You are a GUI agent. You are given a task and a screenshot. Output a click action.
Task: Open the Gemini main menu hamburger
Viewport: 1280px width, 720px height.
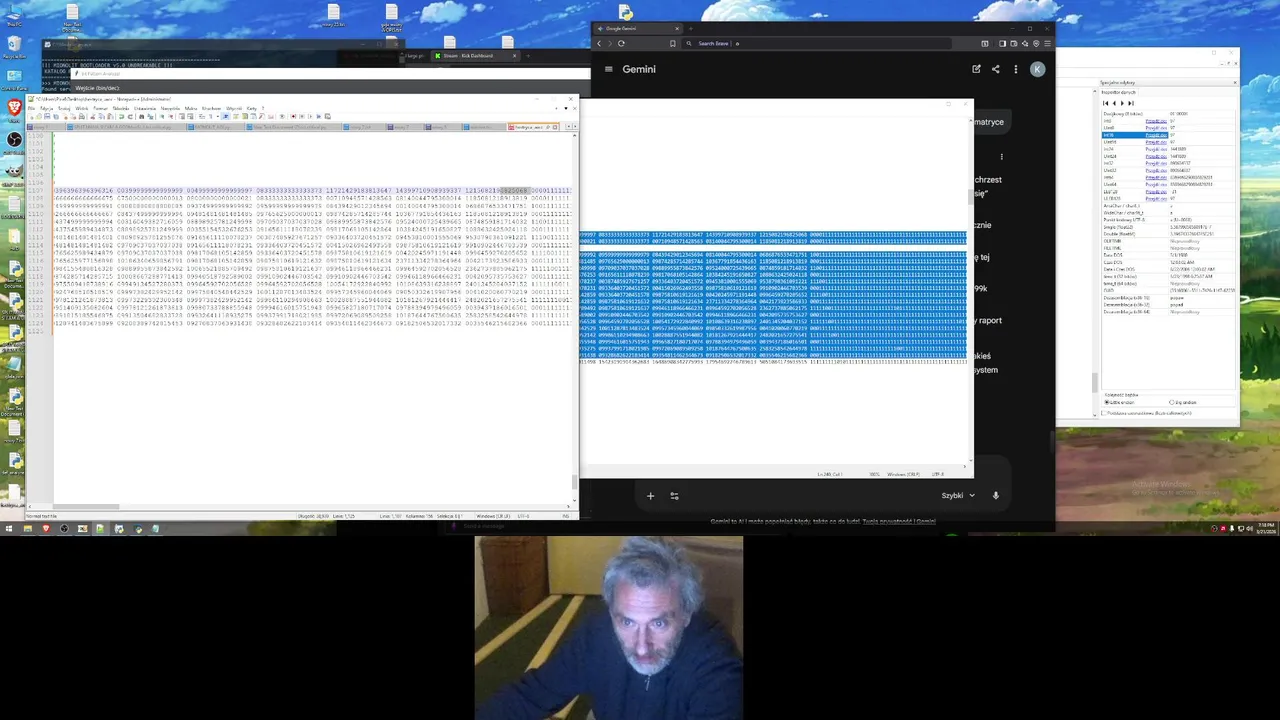pyautogui.click(x=608, y=69)
